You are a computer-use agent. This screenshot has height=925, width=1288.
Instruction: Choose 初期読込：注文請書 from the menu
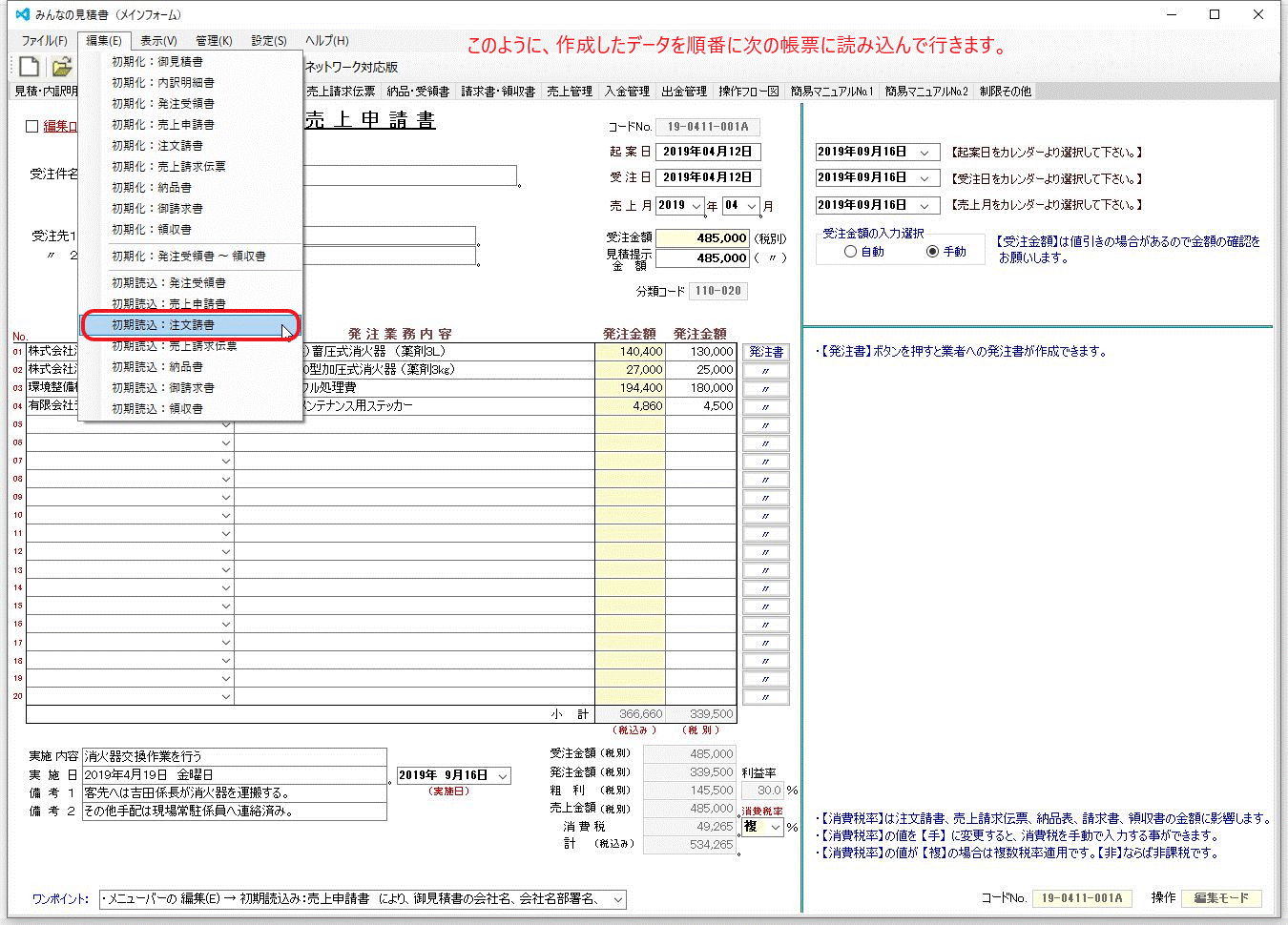(191, 325)
